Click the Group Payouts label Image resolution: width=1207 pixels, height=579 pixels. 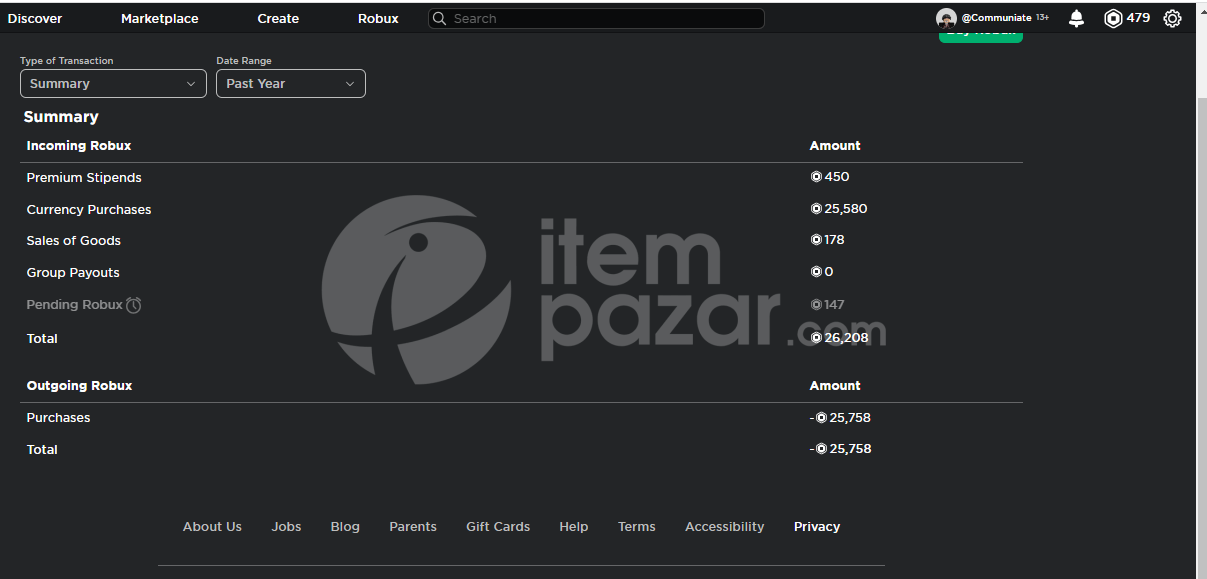click(x=73, y=273)
